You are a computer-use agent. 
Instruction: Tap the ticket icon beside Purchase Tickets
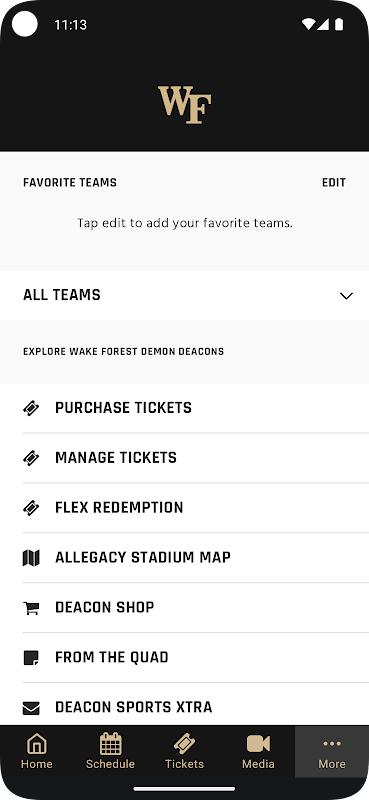pos(31,408)
